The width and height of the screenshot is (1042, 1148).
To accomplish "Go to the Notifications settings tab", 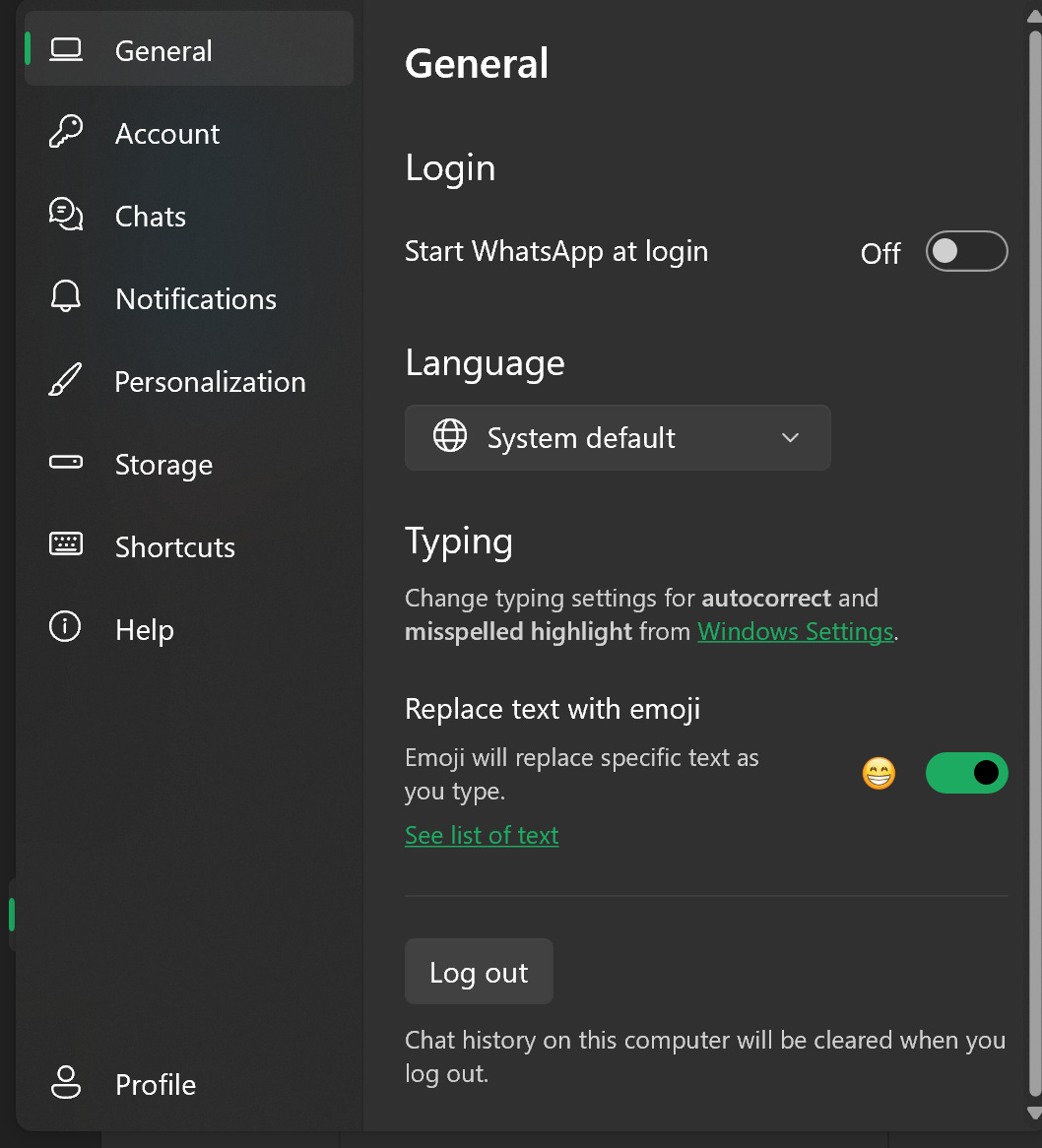I will (x=189, y=298).
